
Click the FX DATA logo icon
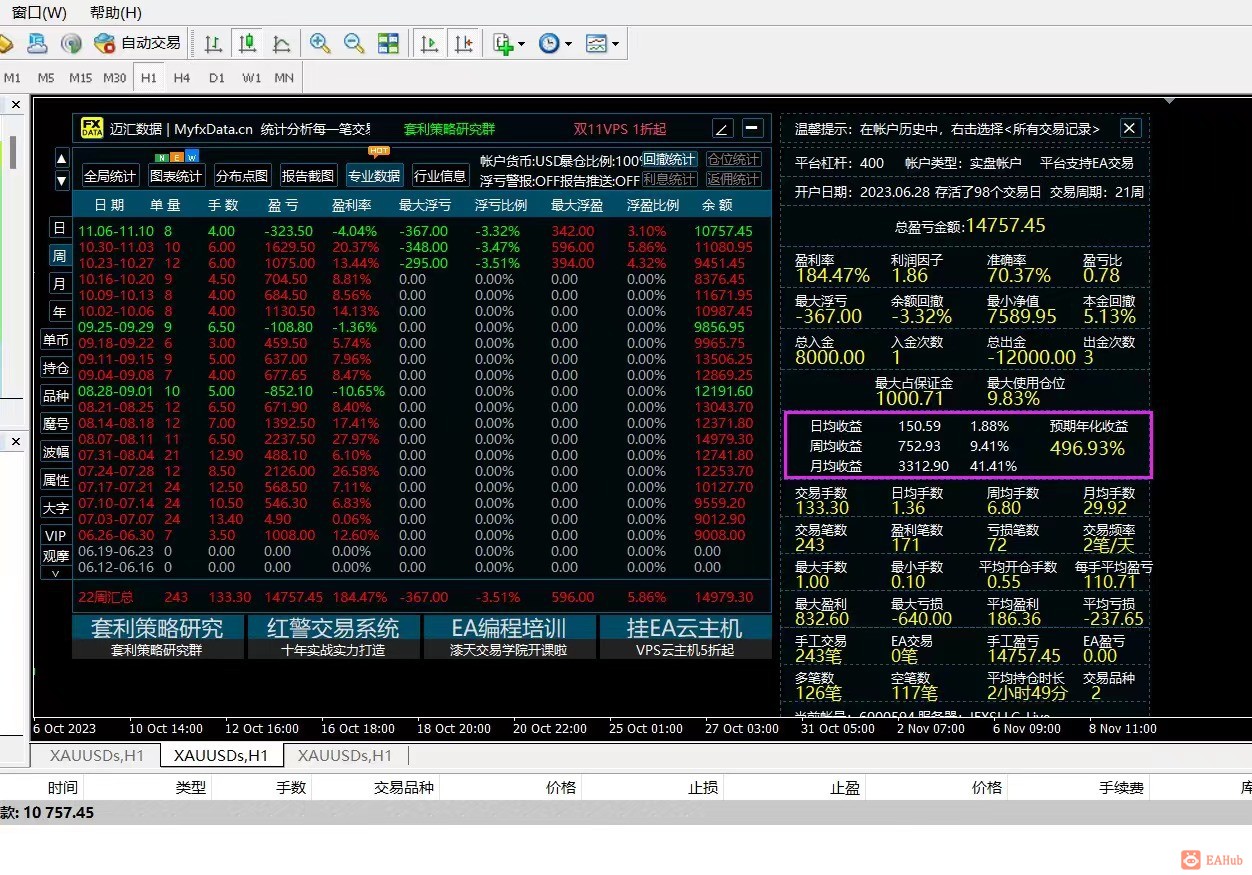coord(92,128)
